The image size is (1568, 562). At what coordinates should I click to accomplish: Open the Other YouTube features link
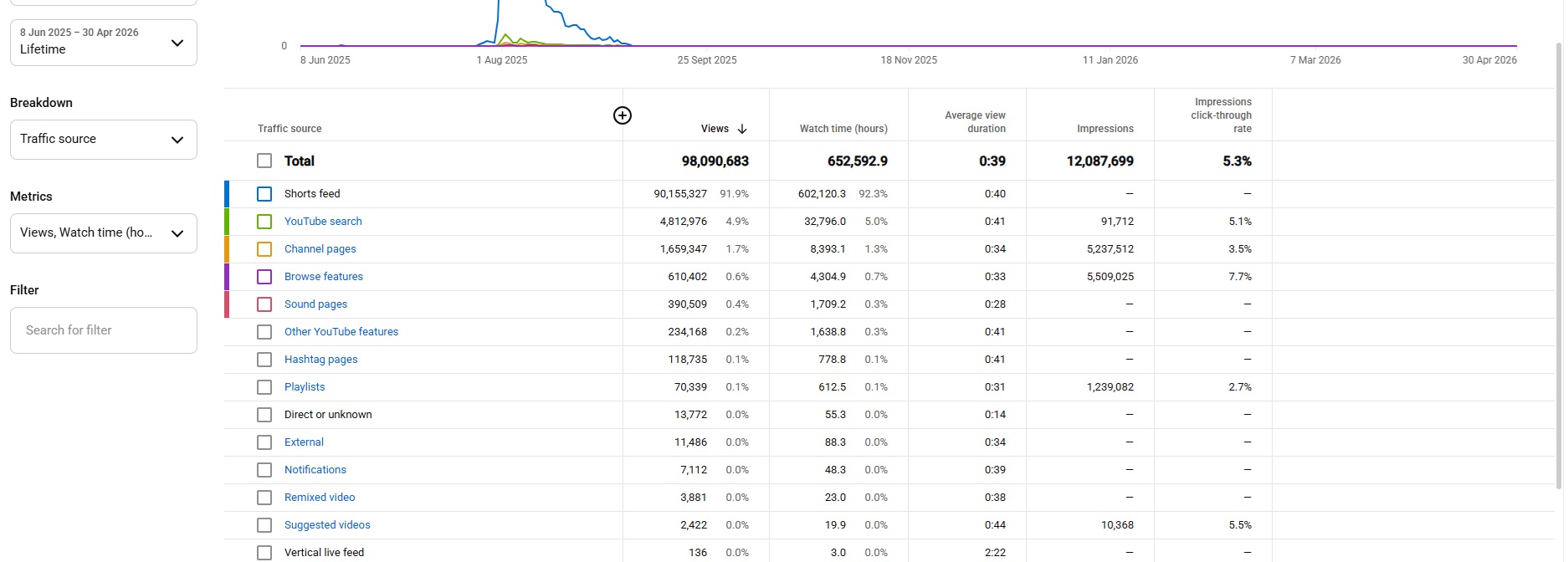[341, 332]
